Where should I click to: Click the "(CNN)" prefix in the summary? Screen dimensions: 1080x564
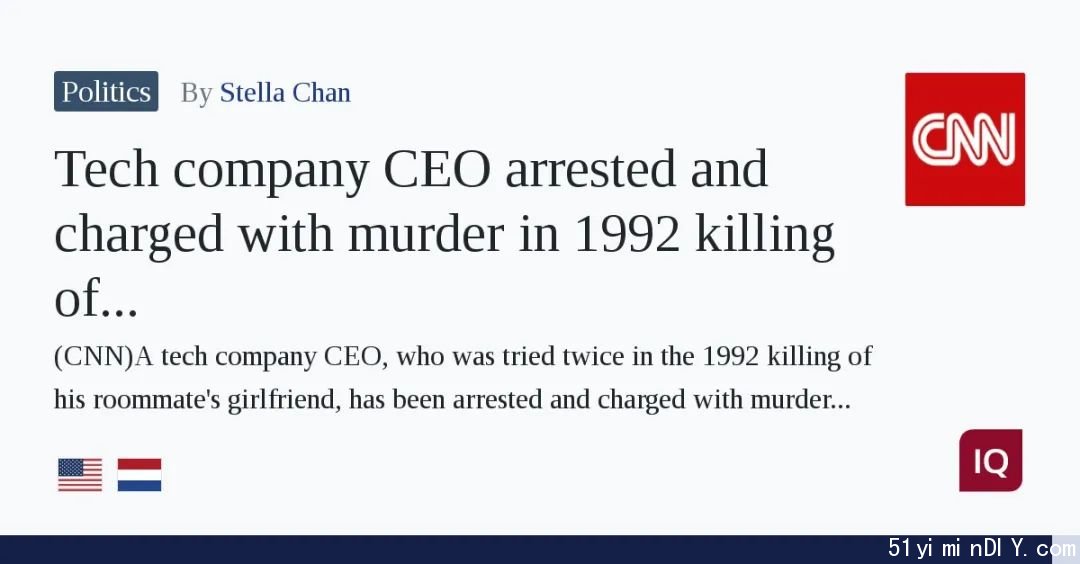(x=94, y=357)
